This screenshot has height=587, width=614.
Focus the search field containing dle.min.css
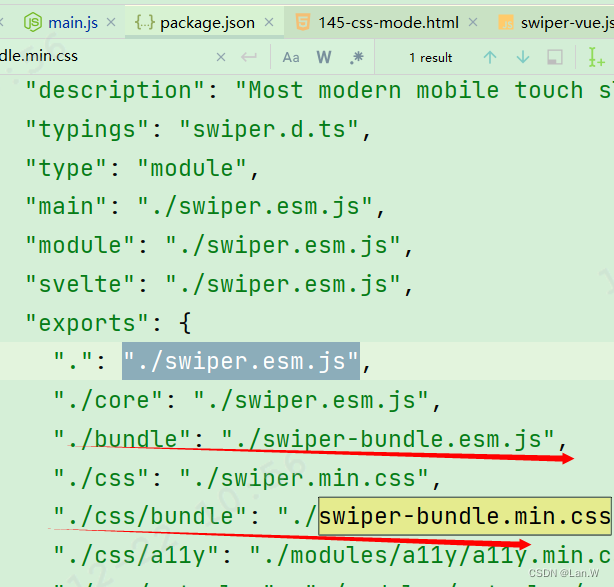point(106,56)
